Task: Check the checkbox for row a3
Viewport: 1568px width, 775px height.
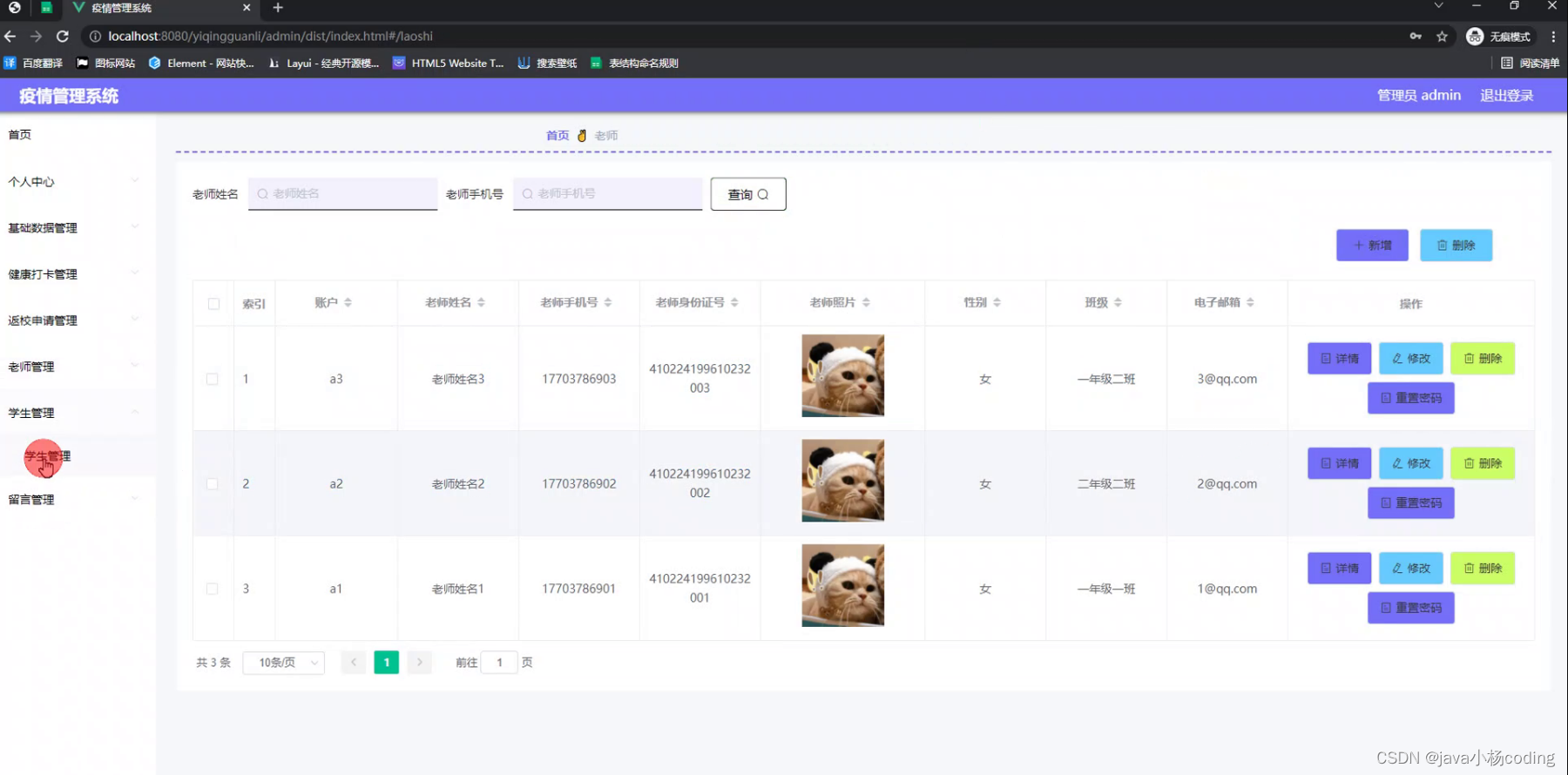Action: pos(213,379)
